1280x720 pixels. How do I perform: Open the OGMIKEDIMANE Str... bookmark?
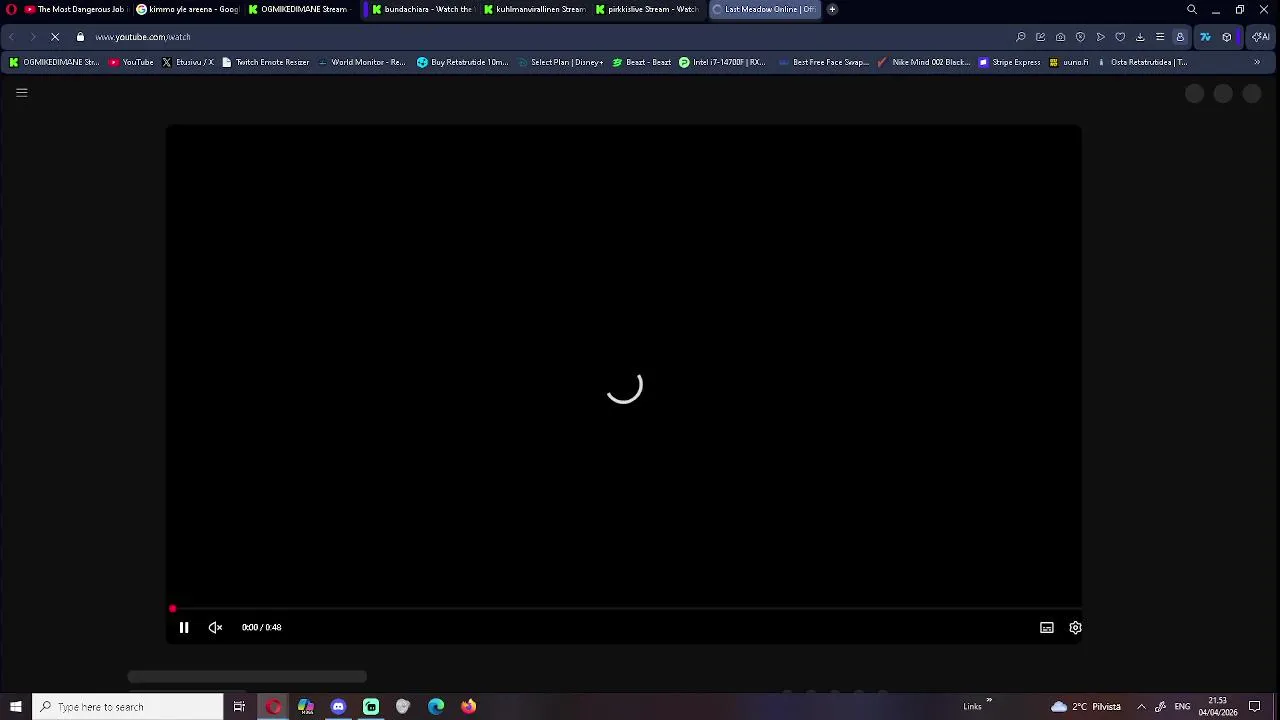click(54, 62)
